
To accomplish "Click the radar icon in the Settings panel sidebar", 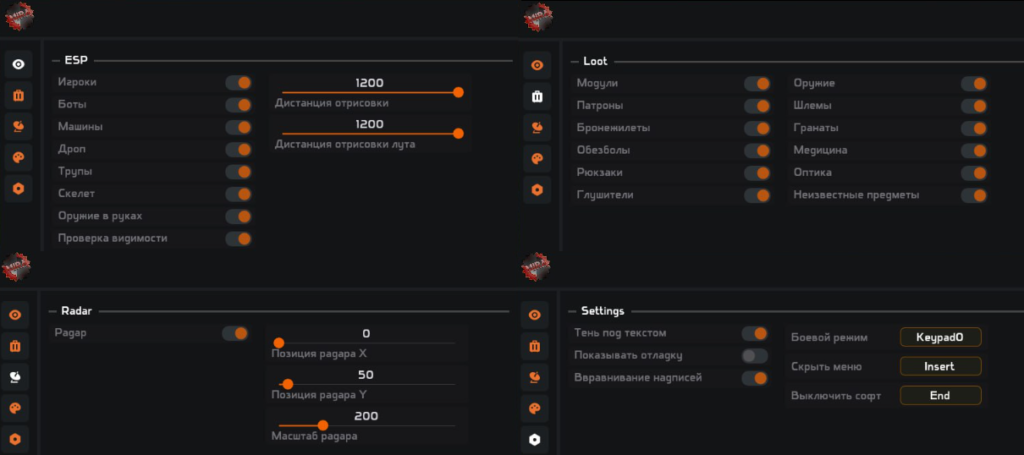I will 535,377.
